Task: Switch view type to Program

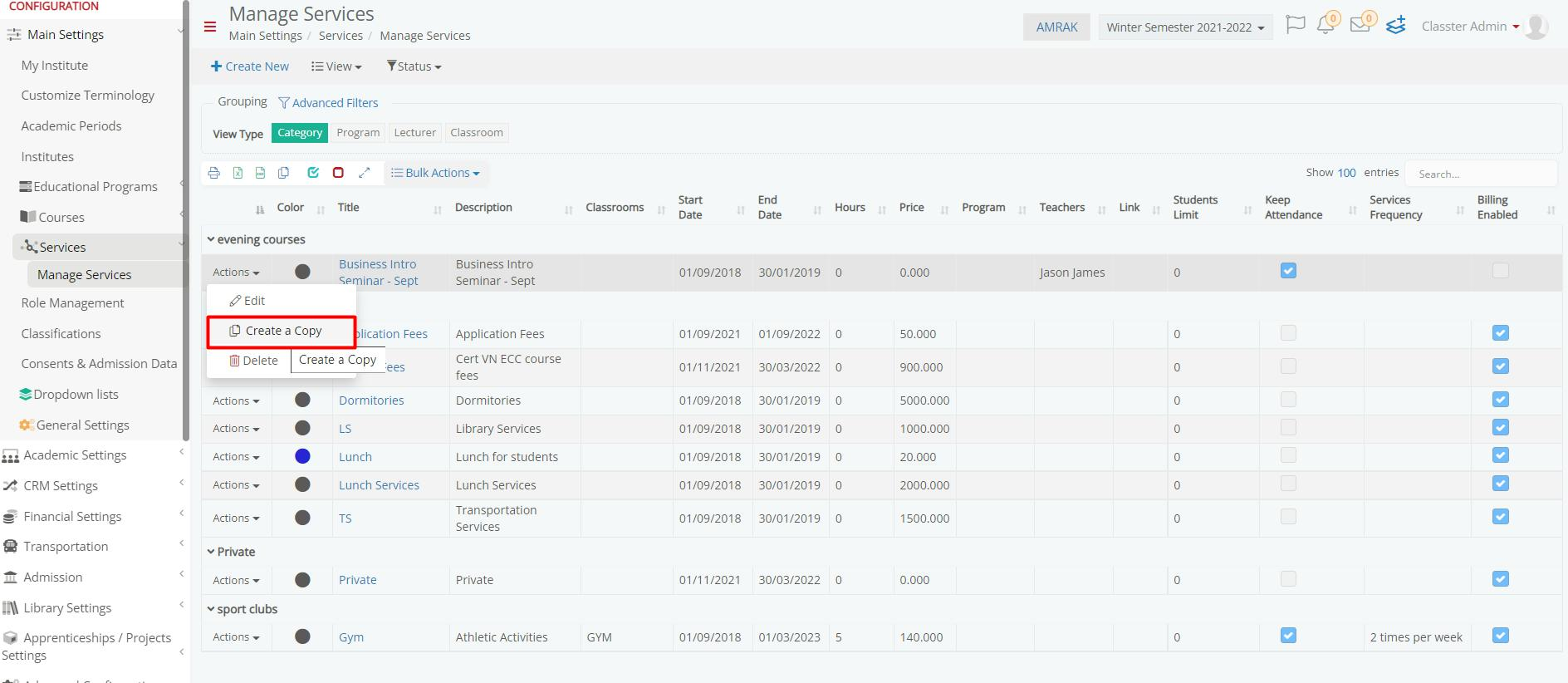Action: point(358,133)
